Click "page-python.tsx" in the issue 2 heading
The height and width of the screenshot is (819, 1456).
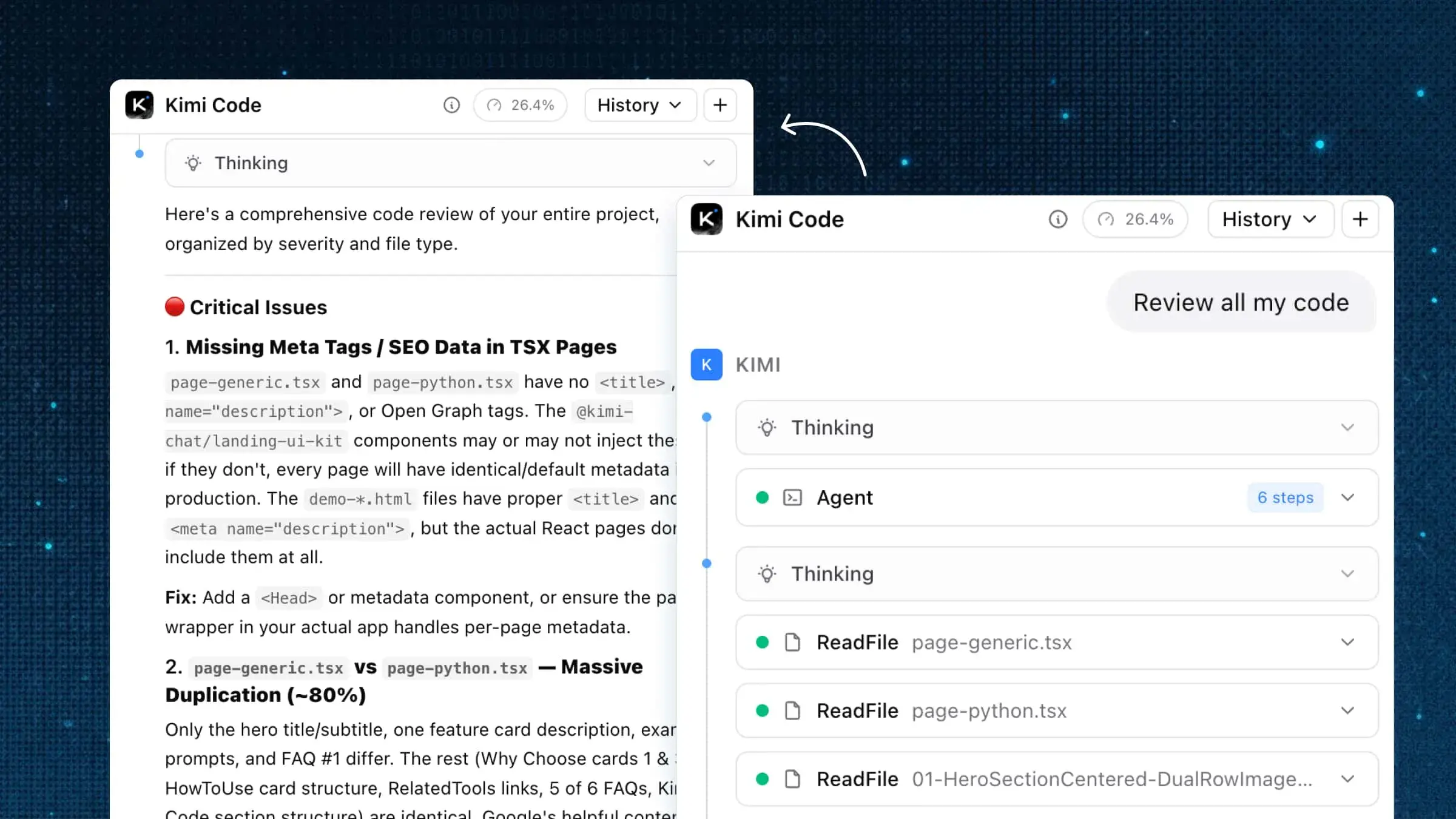pyautogui.click(x=457, y=668)
